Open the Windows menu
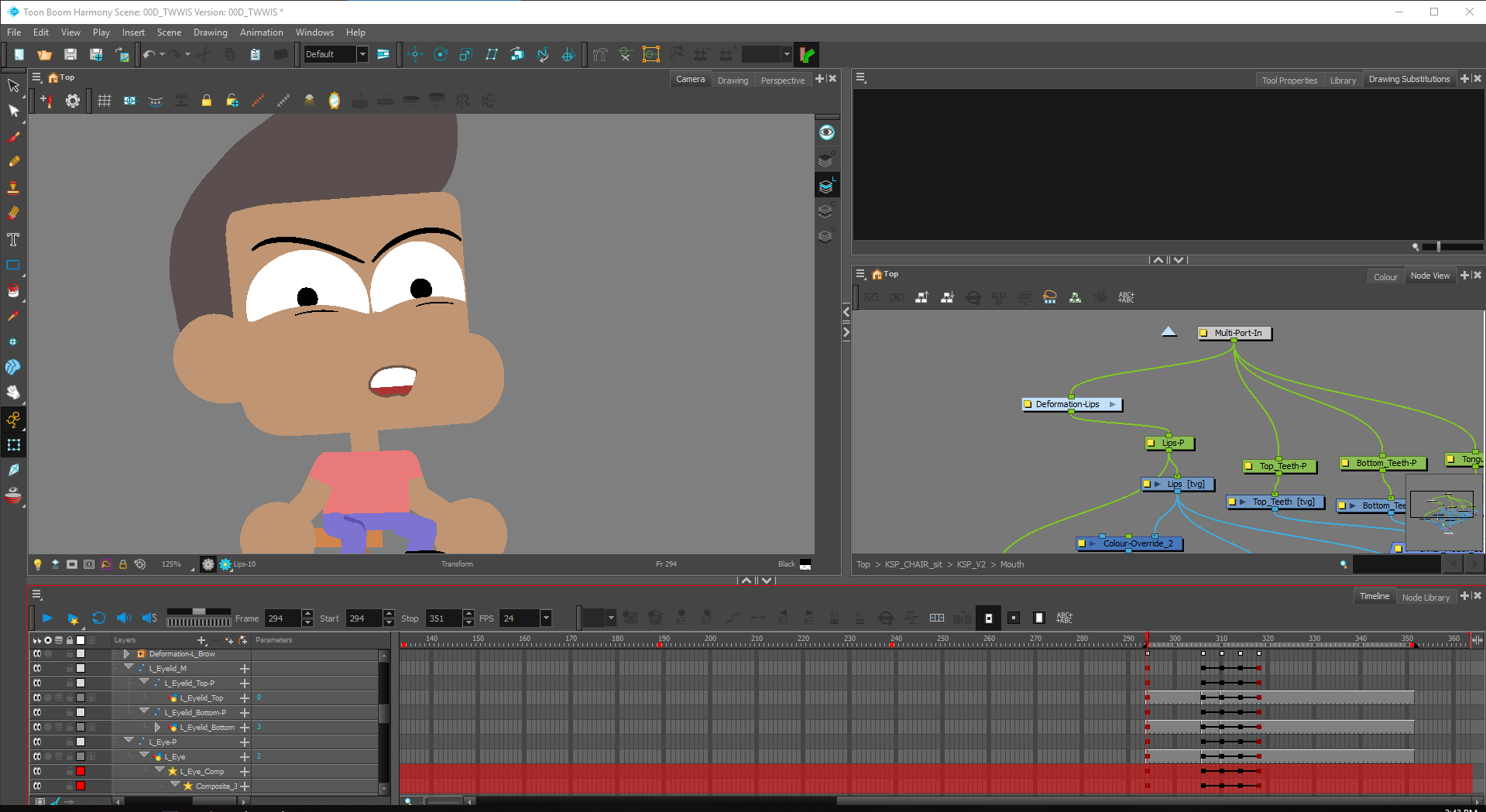This screenshot has width=1486, height=812. (x=314, y=33)
